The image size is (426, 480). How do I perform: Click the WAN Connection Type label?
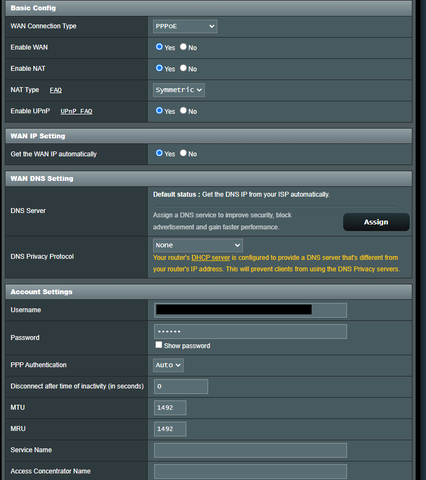point(43,26)
